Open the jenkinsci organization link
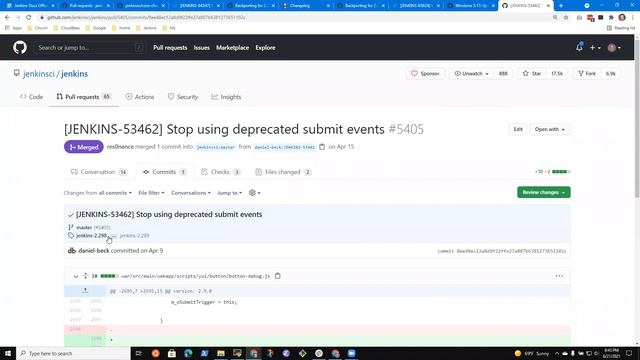Viewport: 640px width, 360px height. [x=39, y=74]
